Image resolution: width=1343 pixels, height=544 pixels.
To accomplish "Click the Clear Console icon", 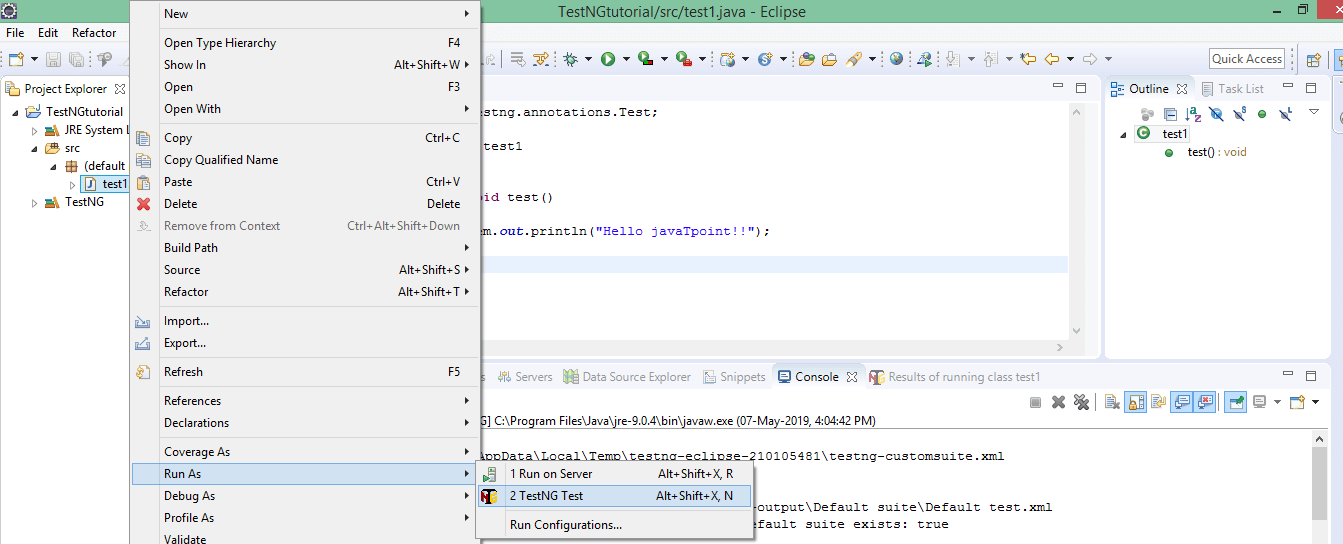I will tap(1112, 402).
